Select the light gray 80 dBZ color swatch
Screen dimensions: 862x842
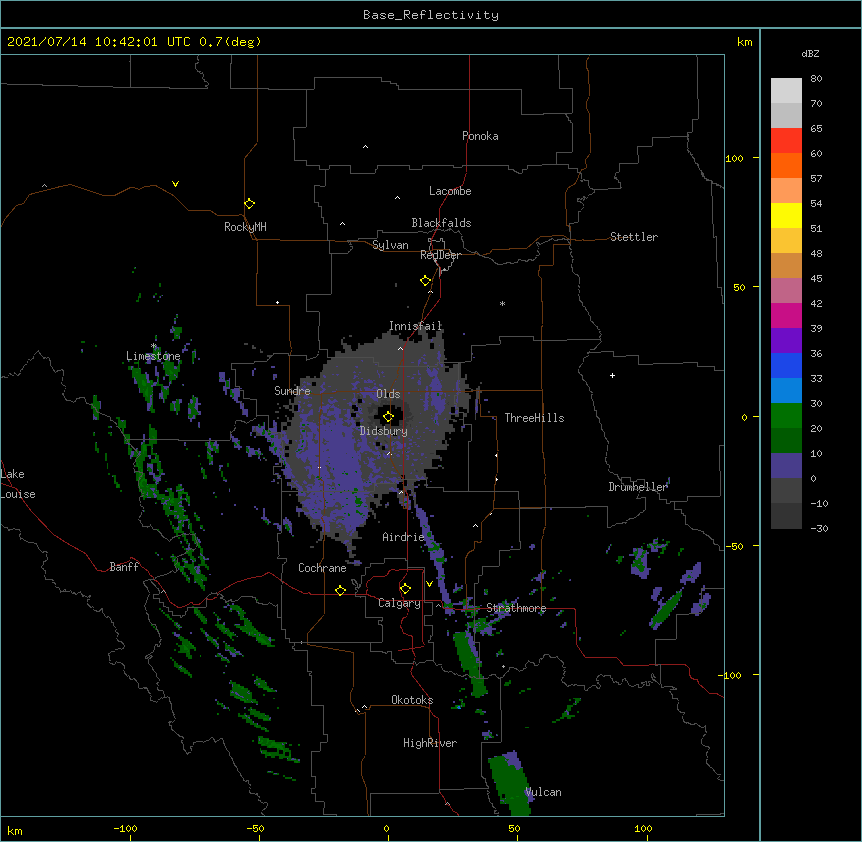click(x=786, y=90)
